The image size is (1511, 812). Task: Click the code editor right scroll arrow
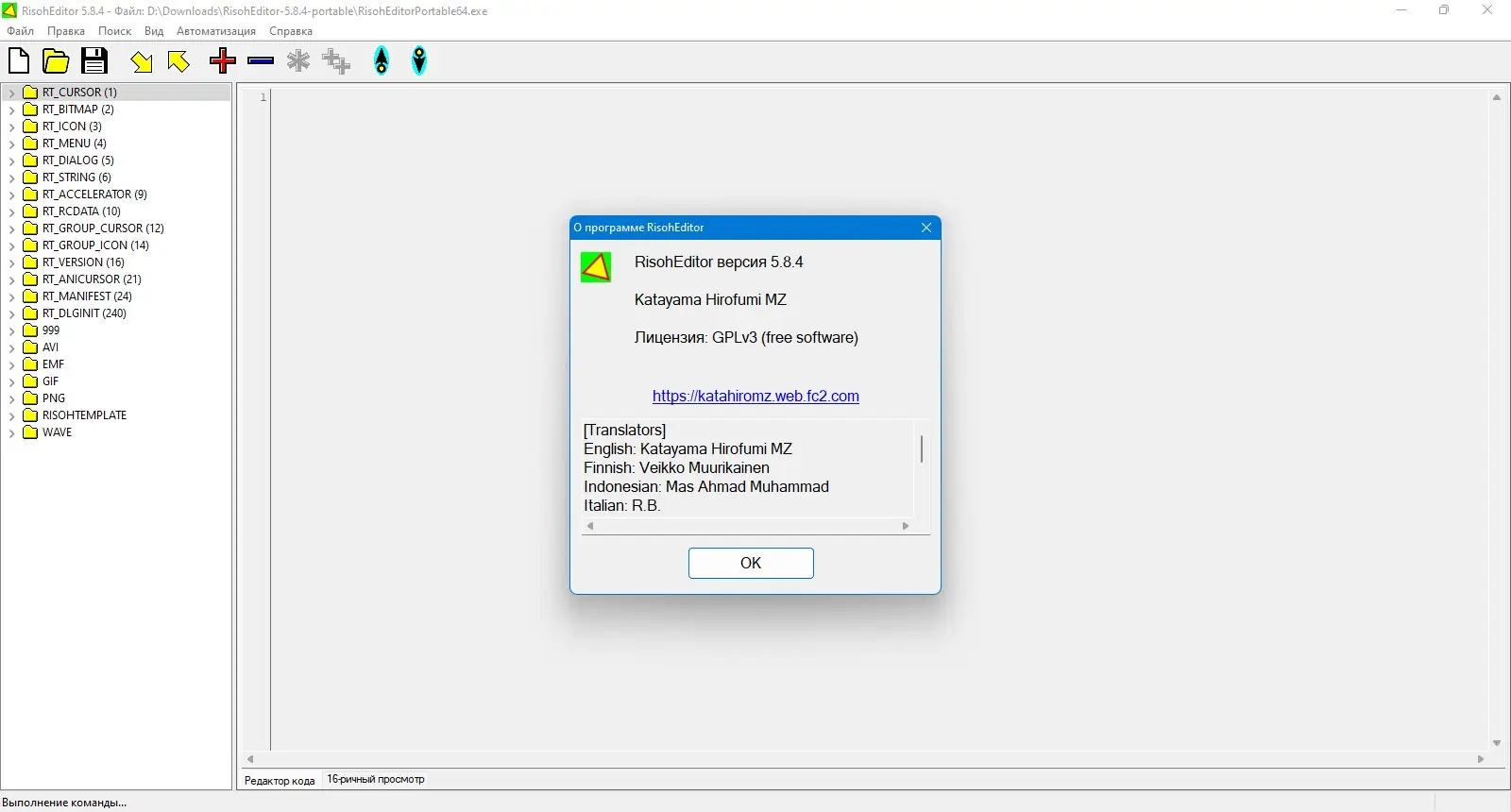(x=1481, y=759)
